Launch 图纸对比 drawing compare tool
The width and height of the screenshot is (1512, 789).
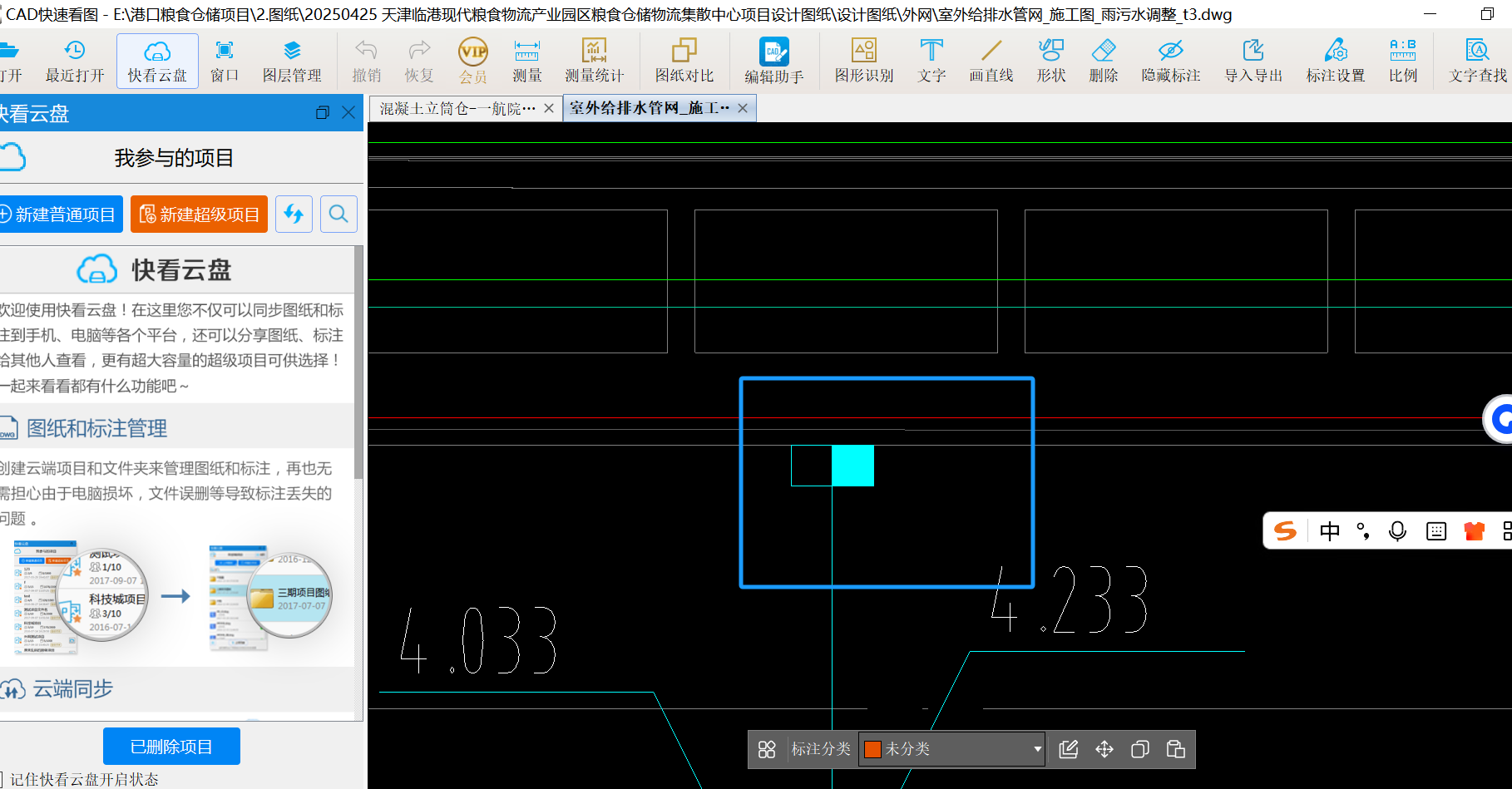pyautogui.click(x=684, y=61)
